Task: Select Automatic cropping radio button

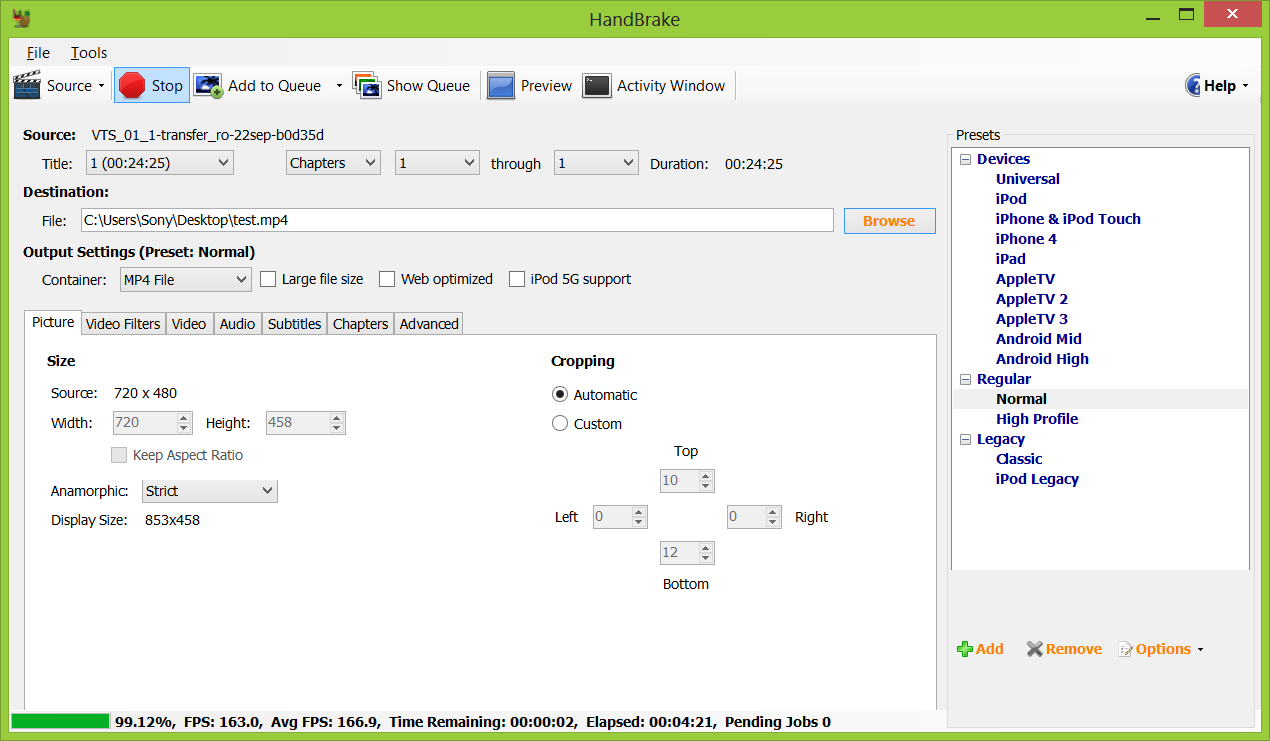Action: pos(560,395)
